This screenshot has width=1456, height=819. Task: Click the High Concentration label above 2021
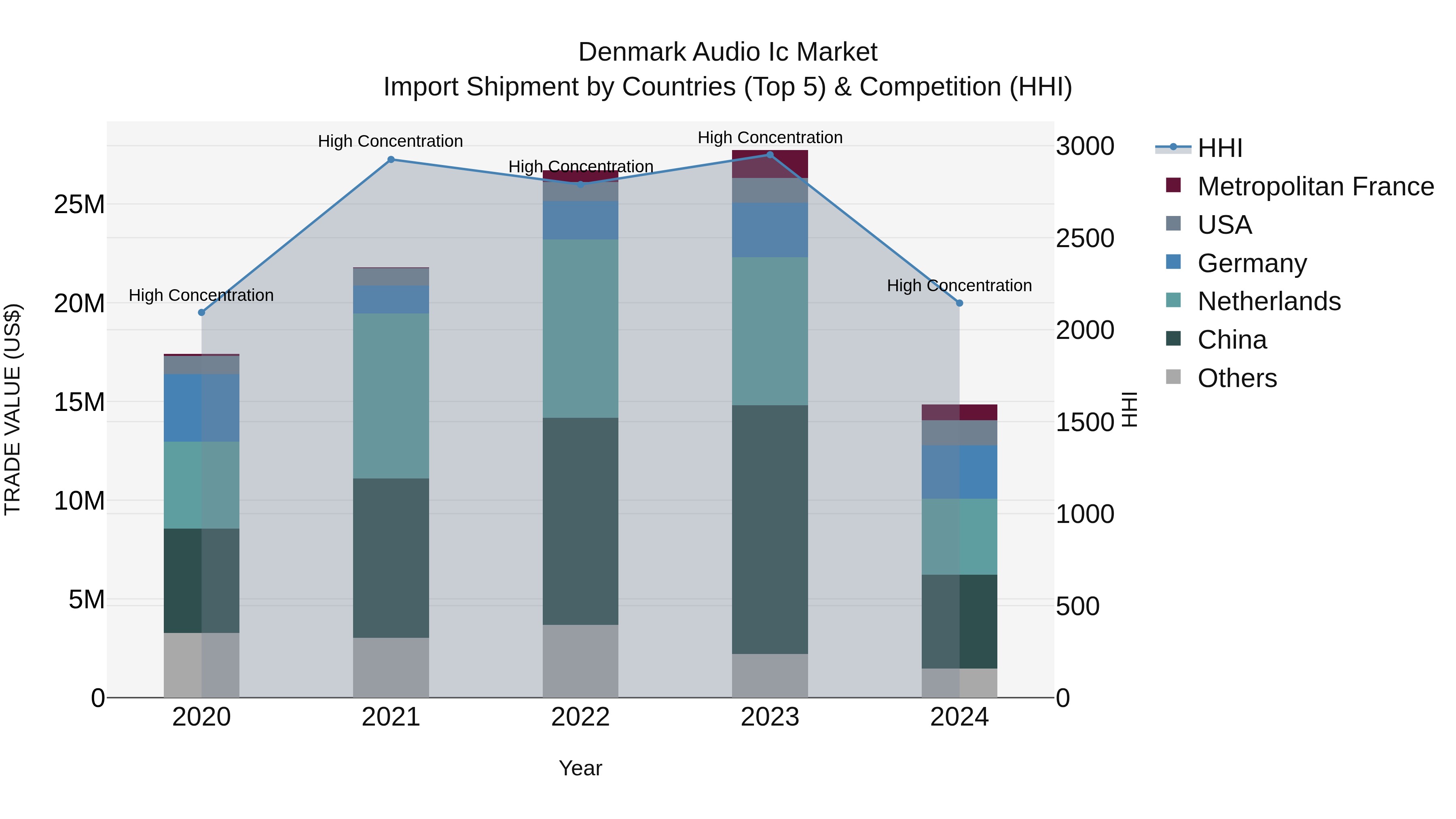click(x=391, y=141)
